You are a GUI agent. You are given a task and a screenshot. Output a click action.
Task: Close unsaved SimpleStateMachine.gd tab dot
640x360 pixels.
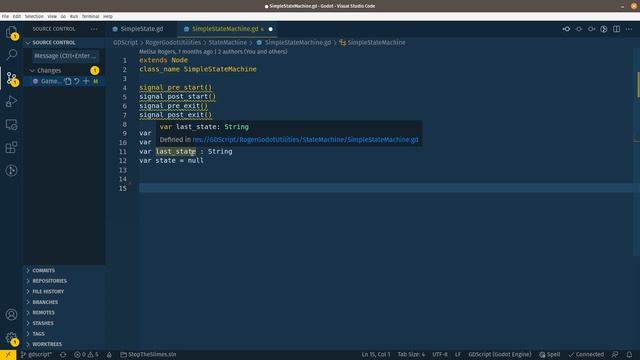(271, 29)
